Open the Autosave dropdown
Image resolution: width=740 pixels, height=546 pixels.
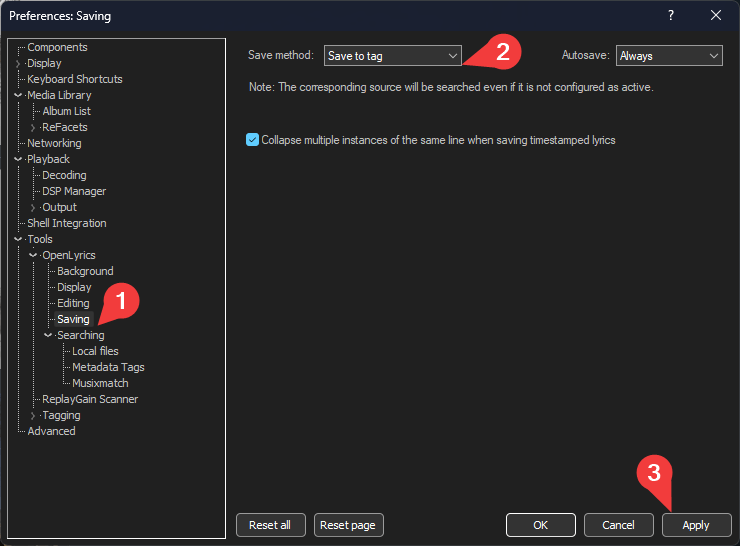pos(669,56)
